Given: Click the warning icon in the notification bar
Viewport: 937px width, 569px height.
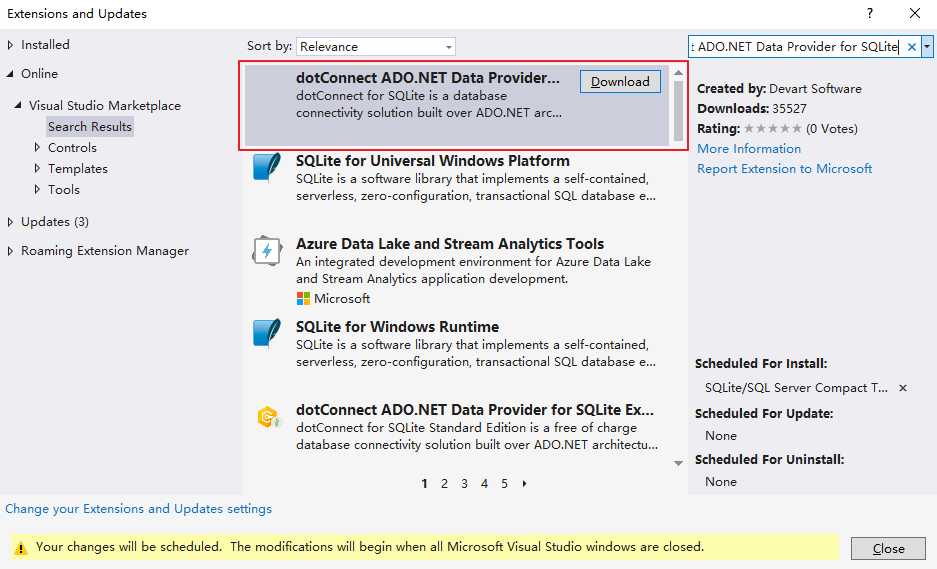Looking at the screenshot, I should (x=20, y=548).
